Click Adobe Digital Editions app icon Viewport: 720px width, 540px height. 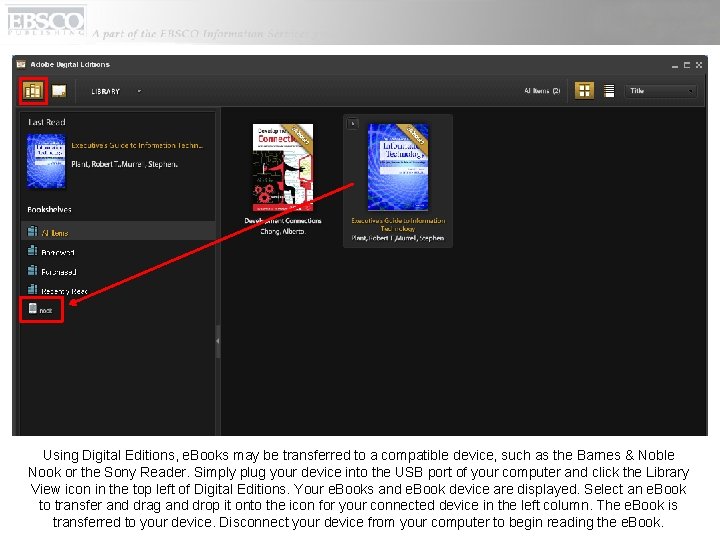tap(21, 64)
